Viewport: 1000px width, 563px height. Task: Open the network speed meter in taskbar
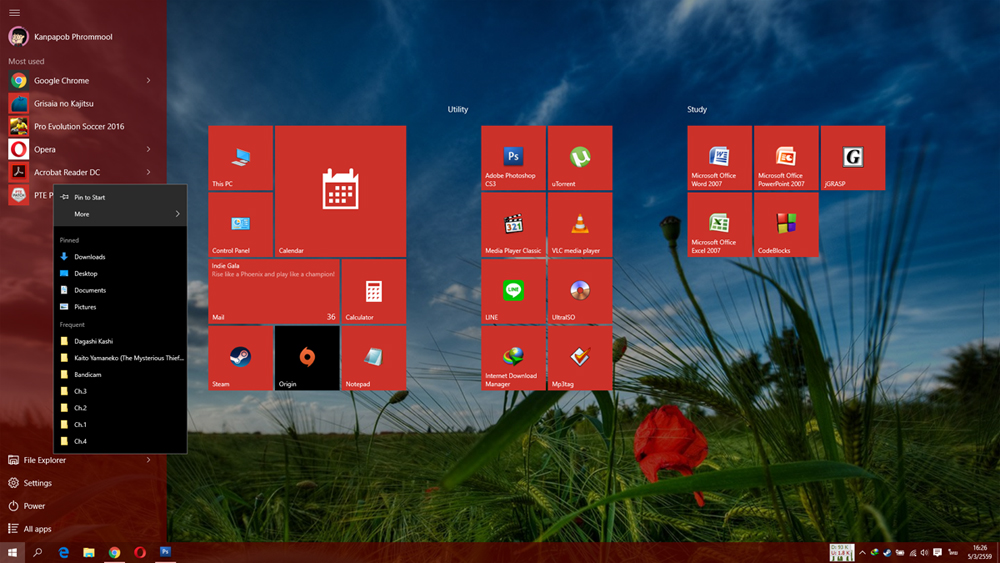[842, 553]
